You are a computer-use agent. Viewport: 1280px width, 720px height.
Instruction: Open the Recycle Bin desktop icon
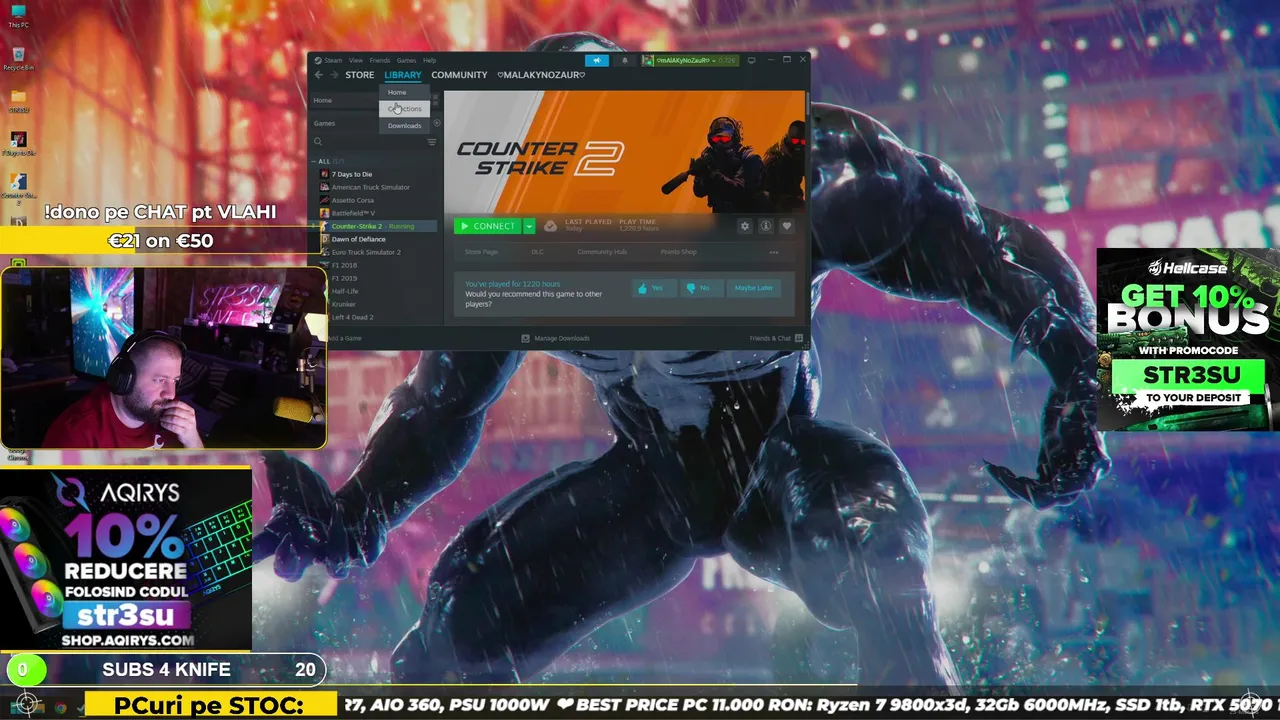tap(18, 58)
